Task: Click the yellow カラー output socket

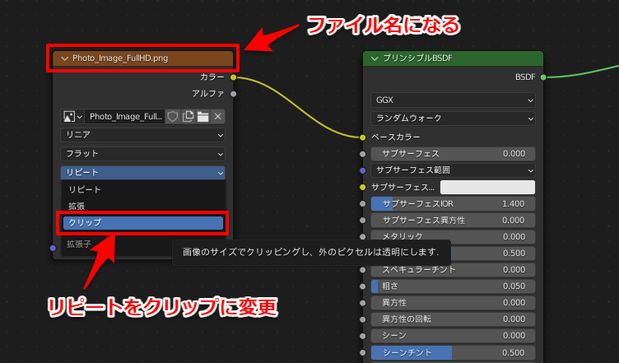Action: click(233, 77)
